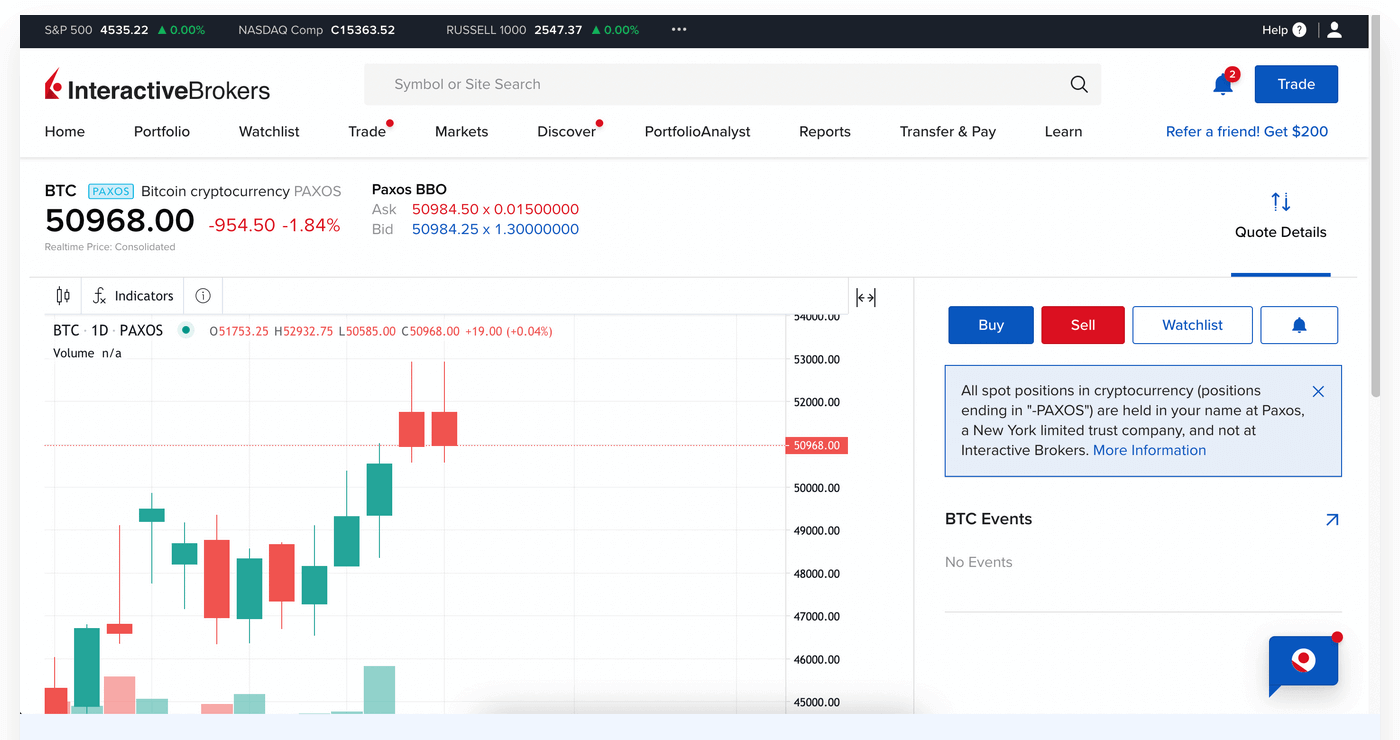Open Transfer & Pay menu
This screenshot has width=1400, height=740.
pyautogui.click(x=948, y=132)
